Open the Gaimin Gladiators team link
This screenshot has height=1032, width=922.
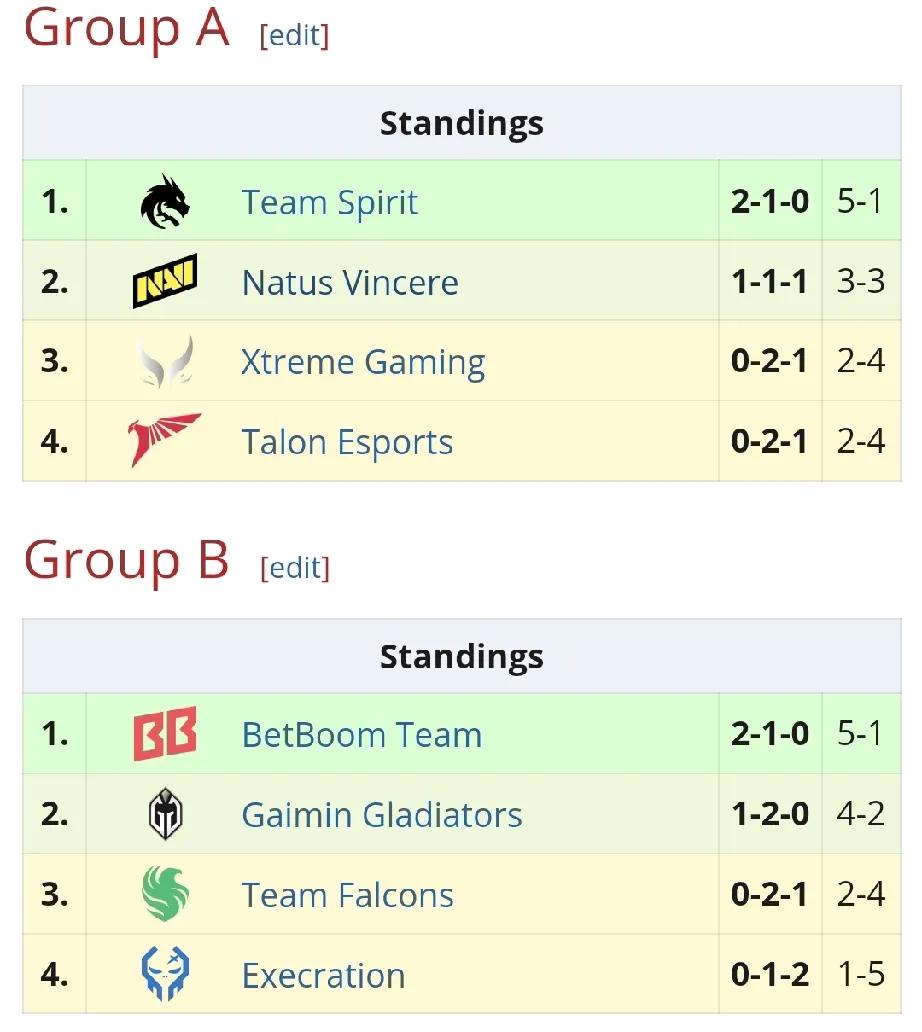point(382,815)
